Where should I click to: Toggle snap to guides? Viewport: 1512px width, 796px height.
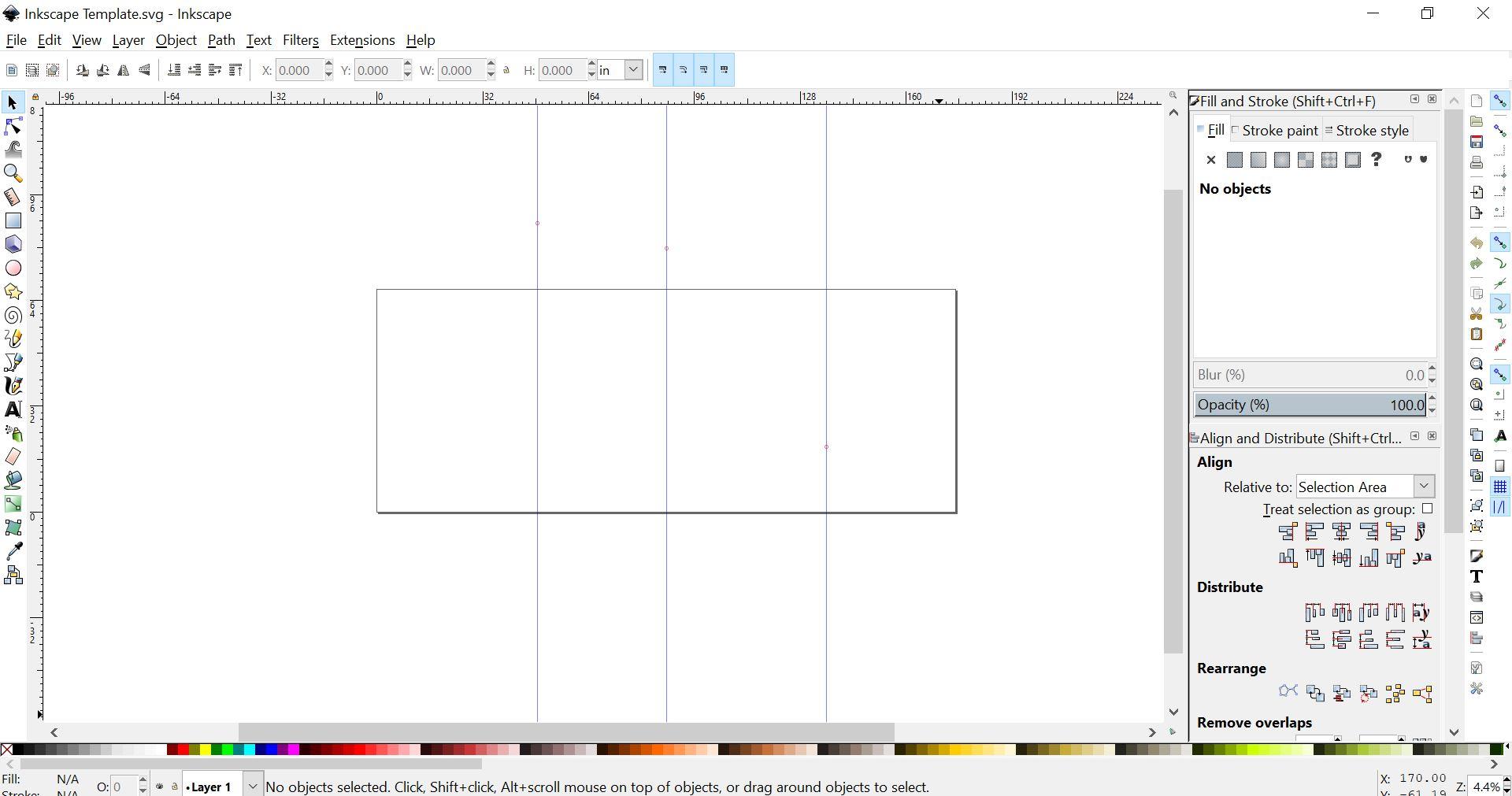coord(1500,507)
